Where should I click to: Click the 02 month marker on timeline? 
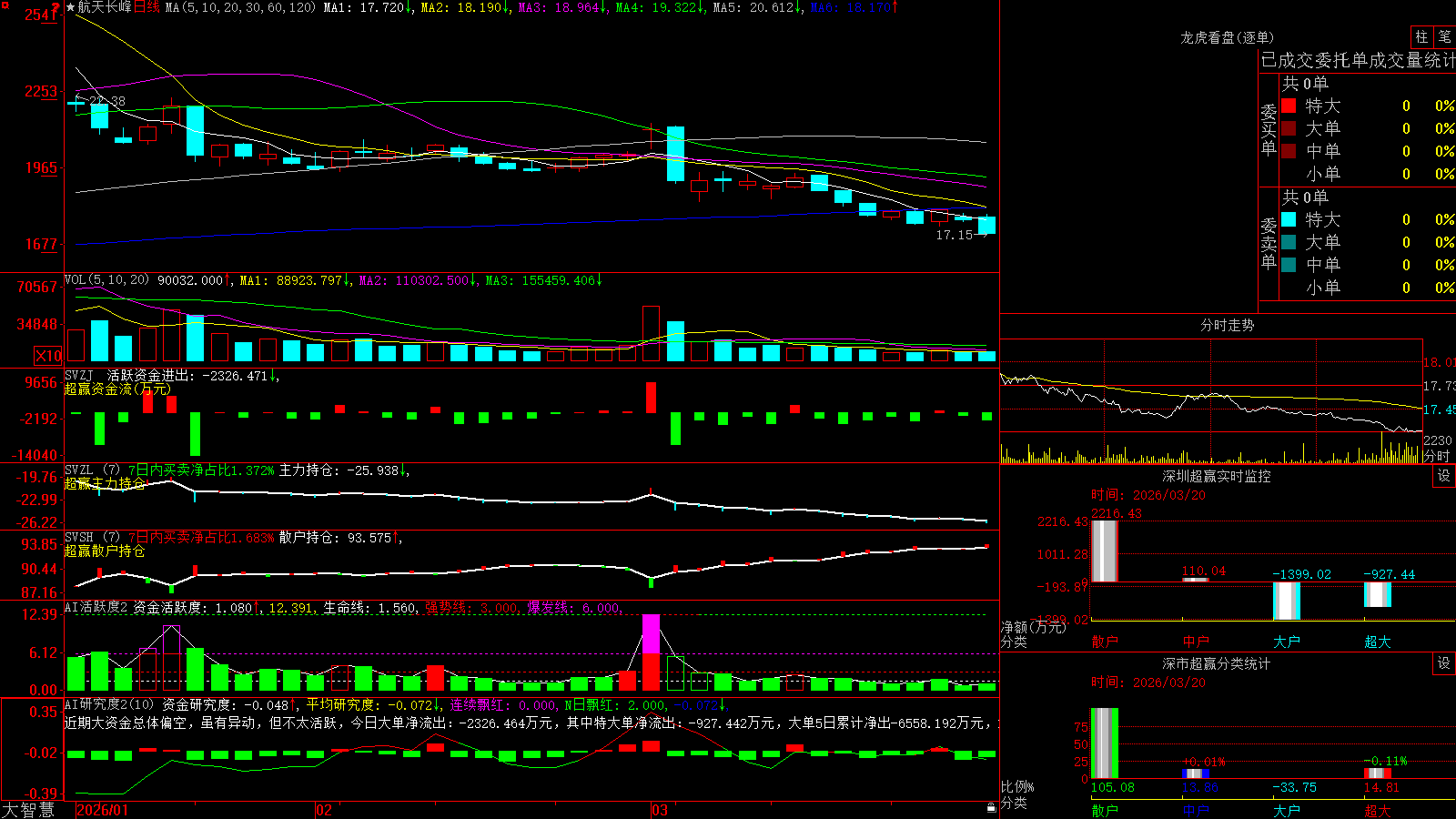click(x=324, y=810)
